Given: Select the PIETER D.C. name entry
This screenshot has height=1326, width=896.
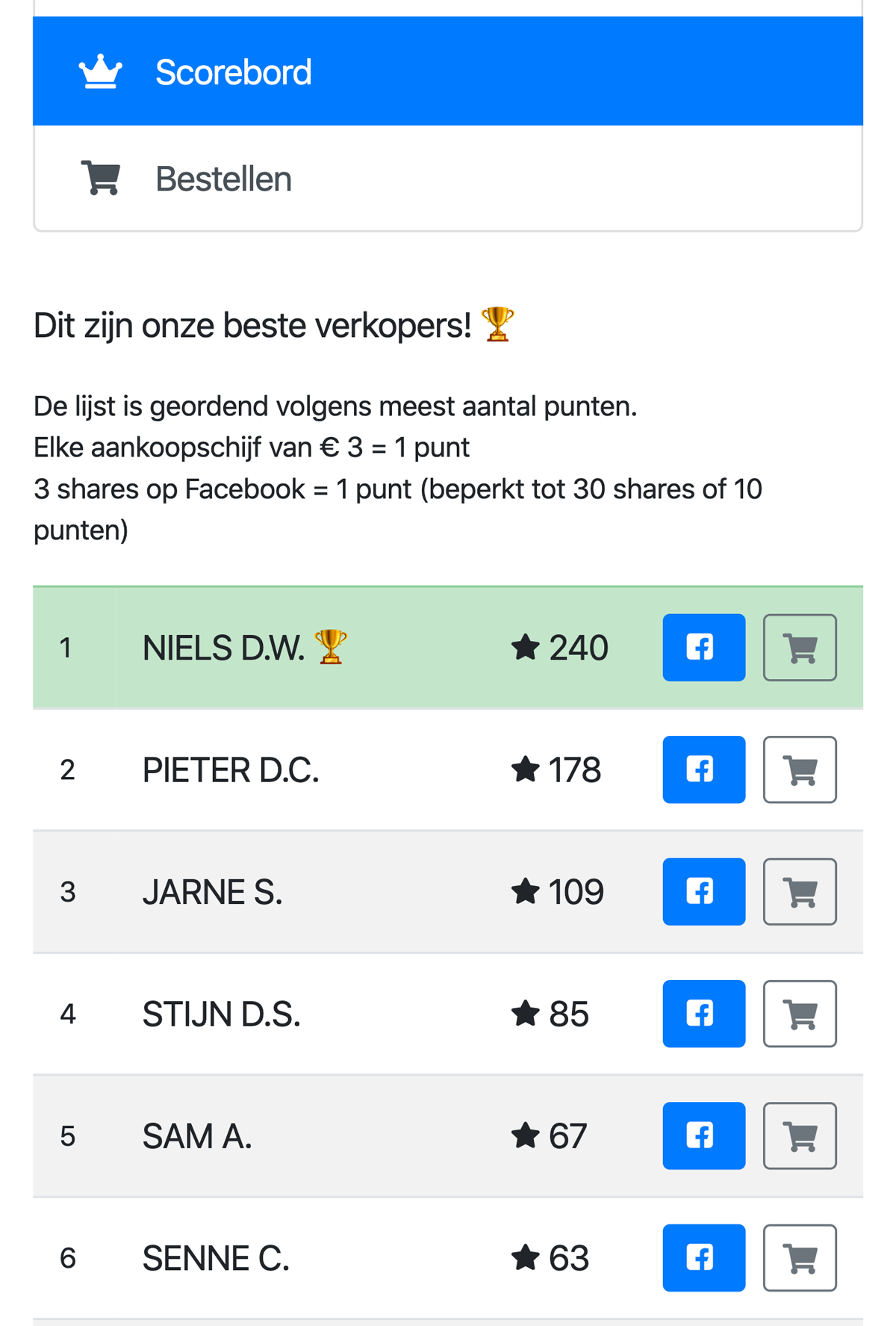Looking at the screenshot, I should (x=231, y=770).
